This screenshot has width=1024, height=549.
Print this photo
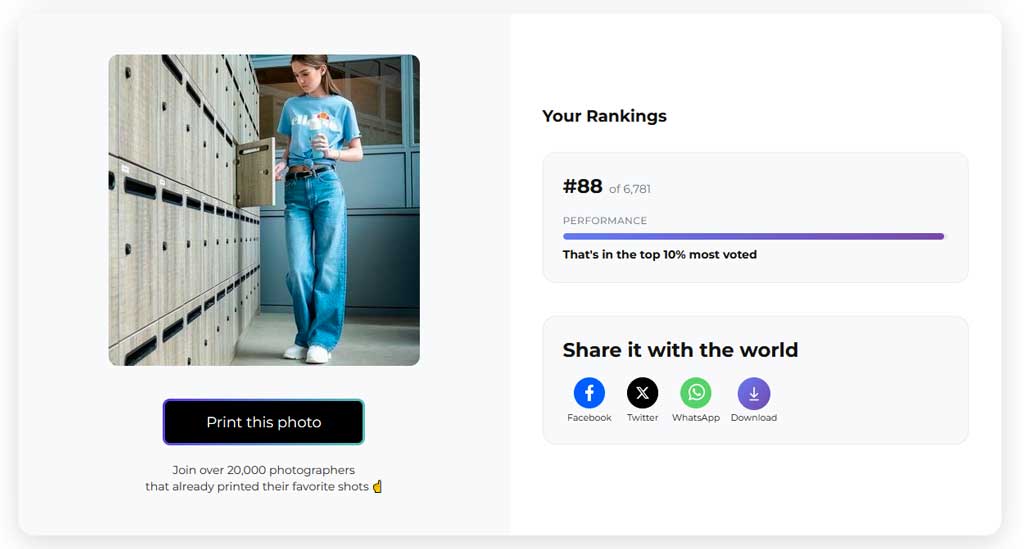pos(264,422)
